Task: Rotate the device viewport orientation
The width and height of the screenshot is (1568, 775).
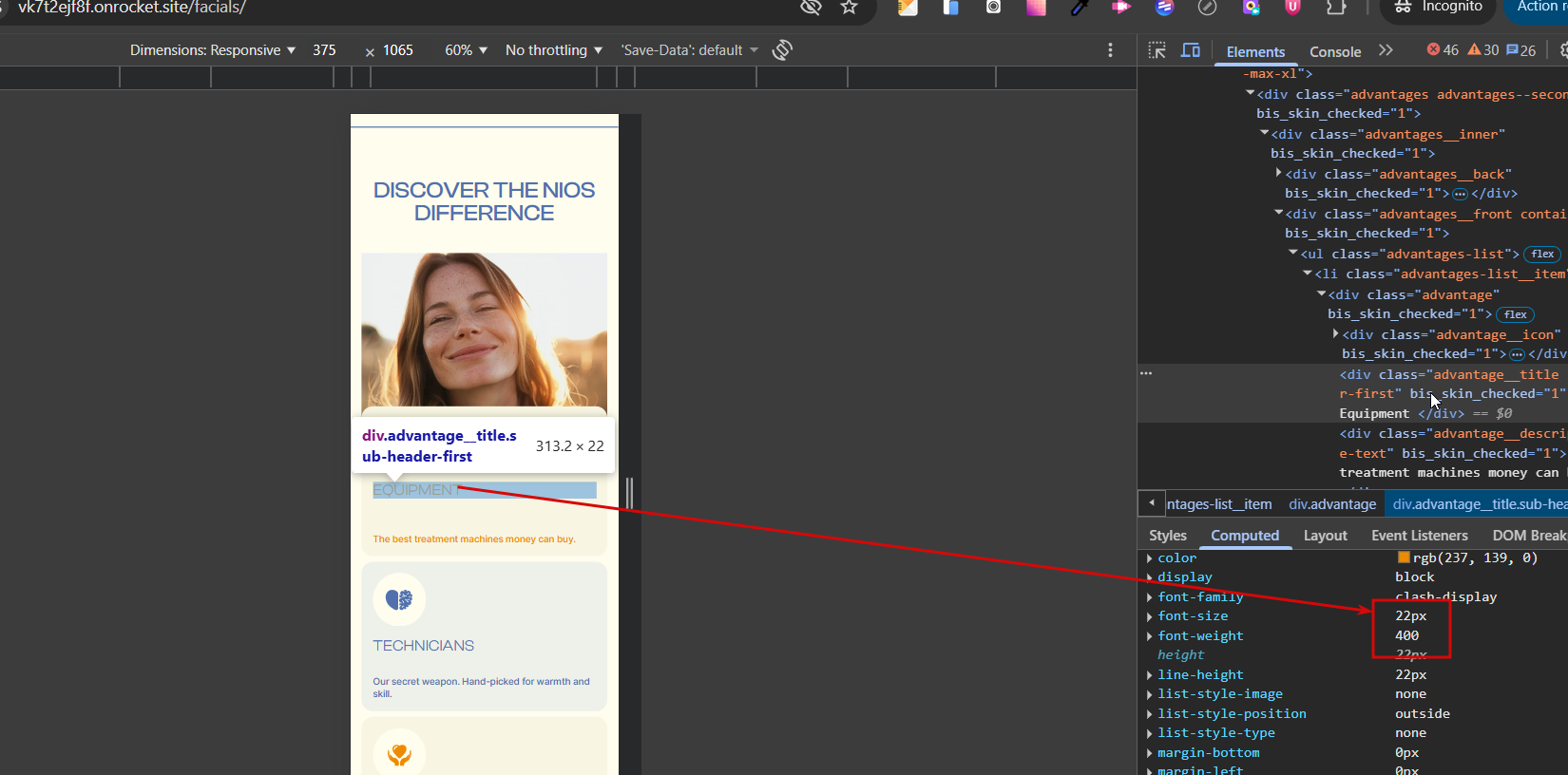Action: click(782, 50)
